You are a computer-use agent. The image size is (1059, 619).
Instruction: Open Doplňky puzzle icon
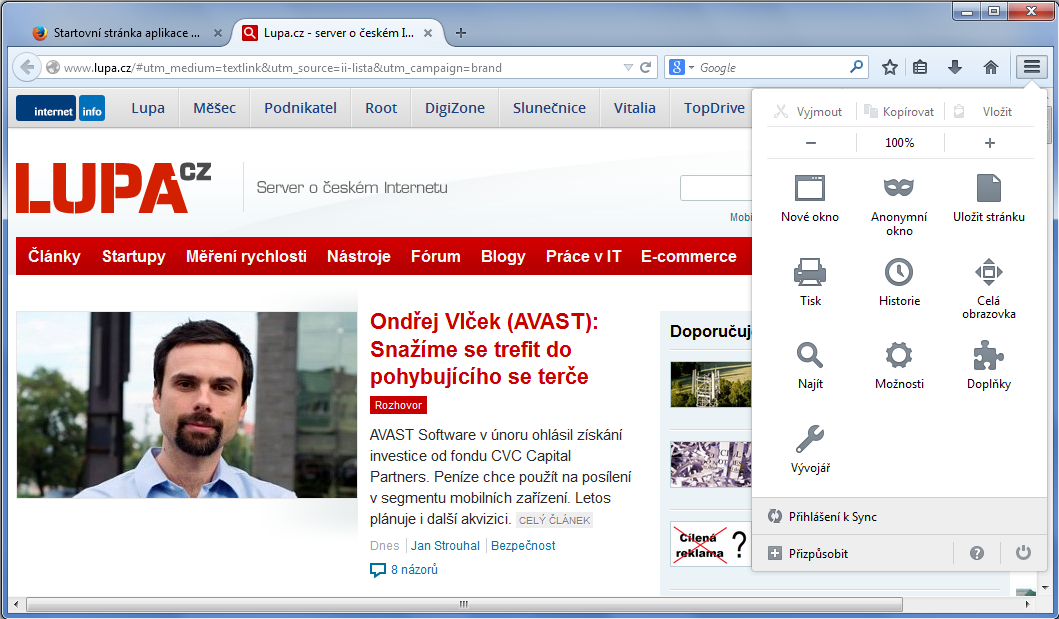989,365
